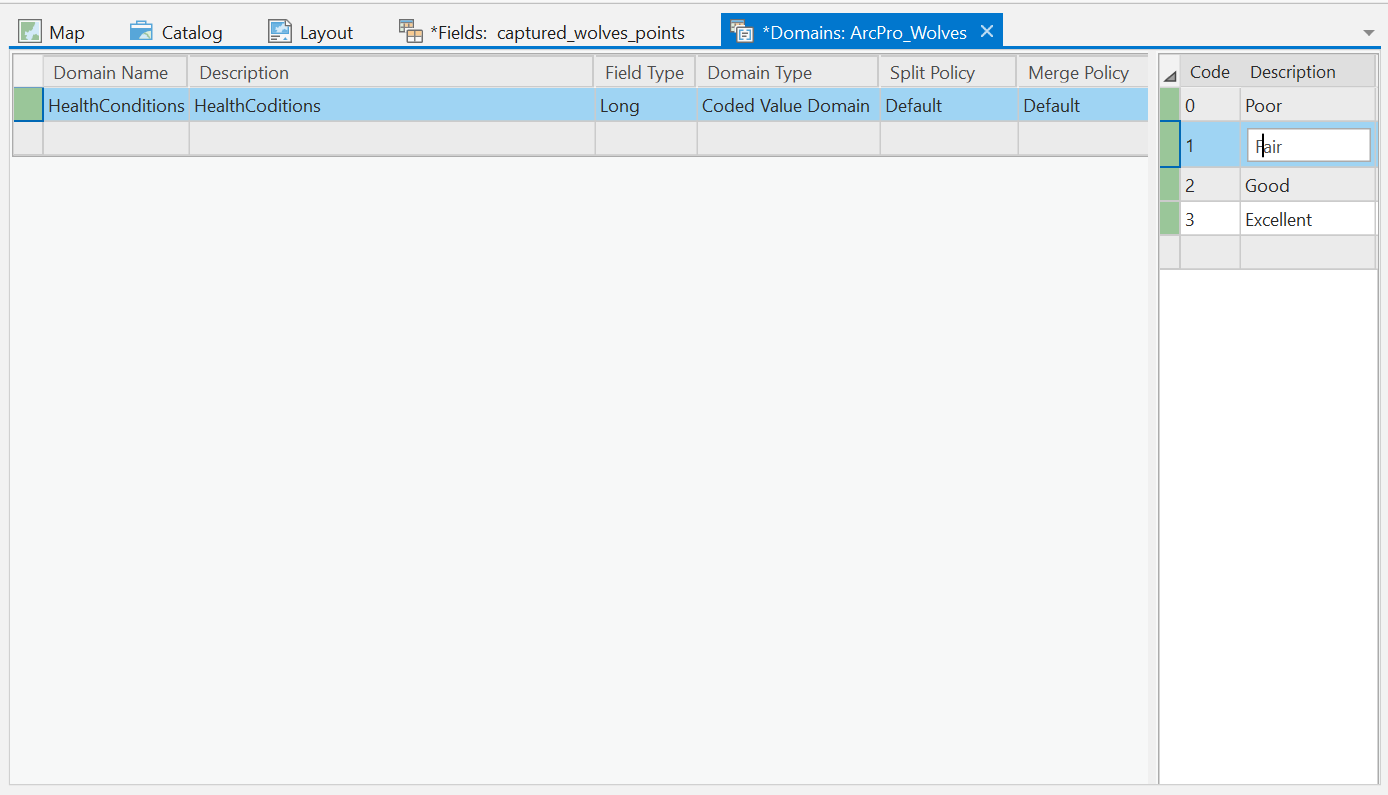This screenshot has width=1388, height=795.
Task: Select the row marker for code 0
Action: pyautogui.click(x=1169, y=105)
